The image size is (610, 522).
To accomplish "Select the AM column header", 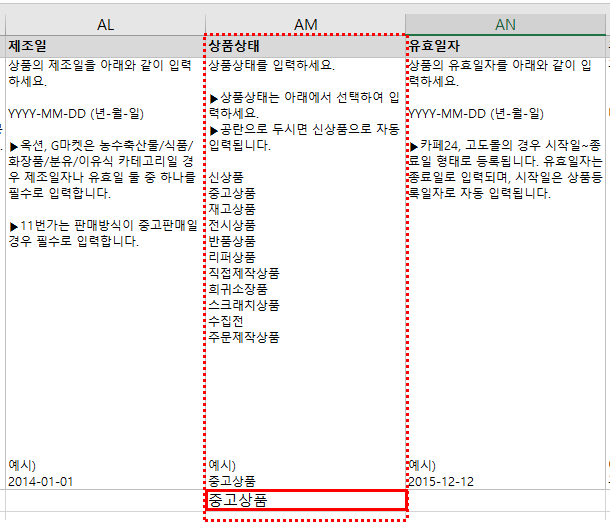I will point(305,24).
